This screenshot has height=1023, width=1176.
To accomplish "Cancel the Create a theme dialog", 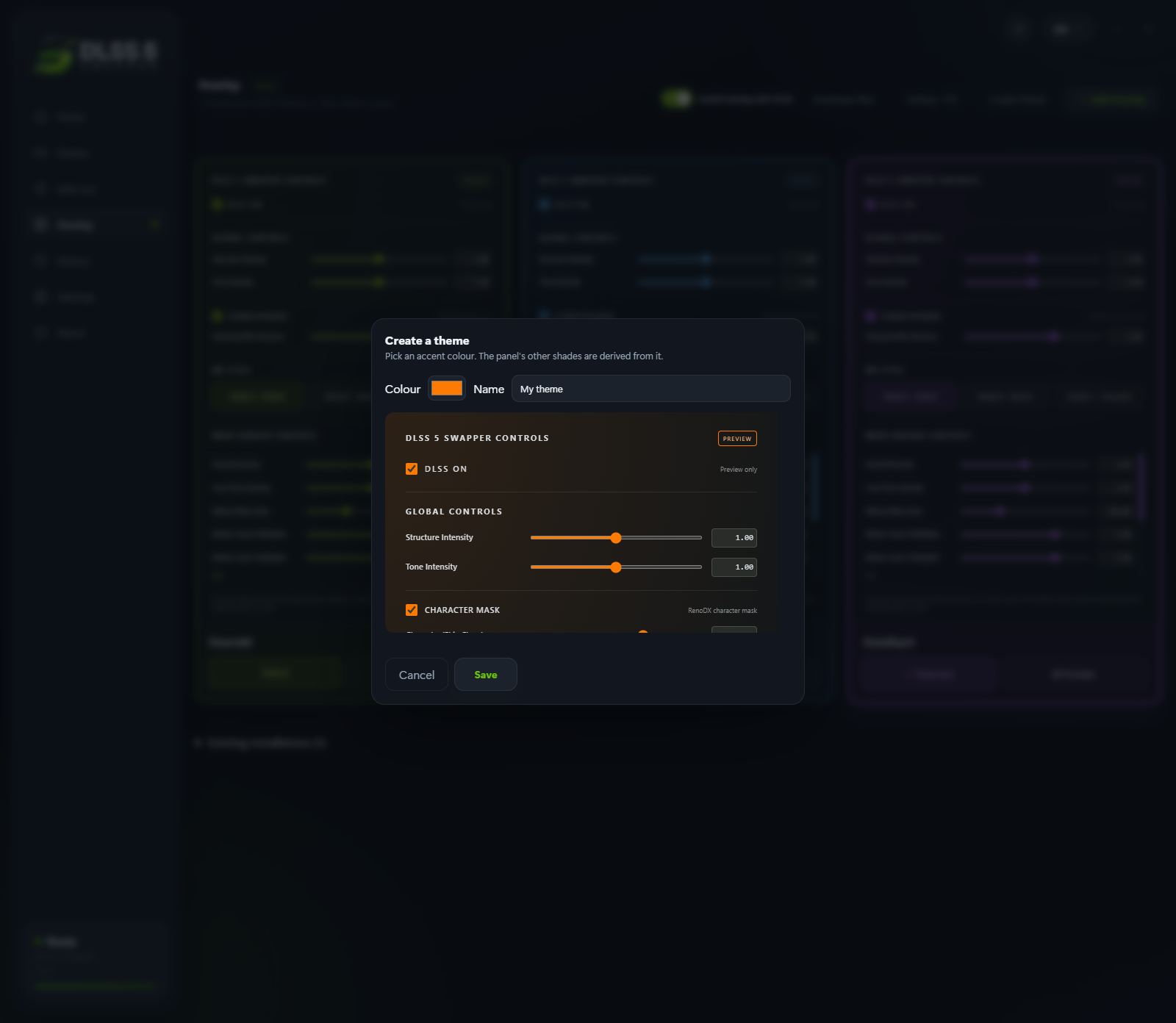I will (x=417, y=675).
